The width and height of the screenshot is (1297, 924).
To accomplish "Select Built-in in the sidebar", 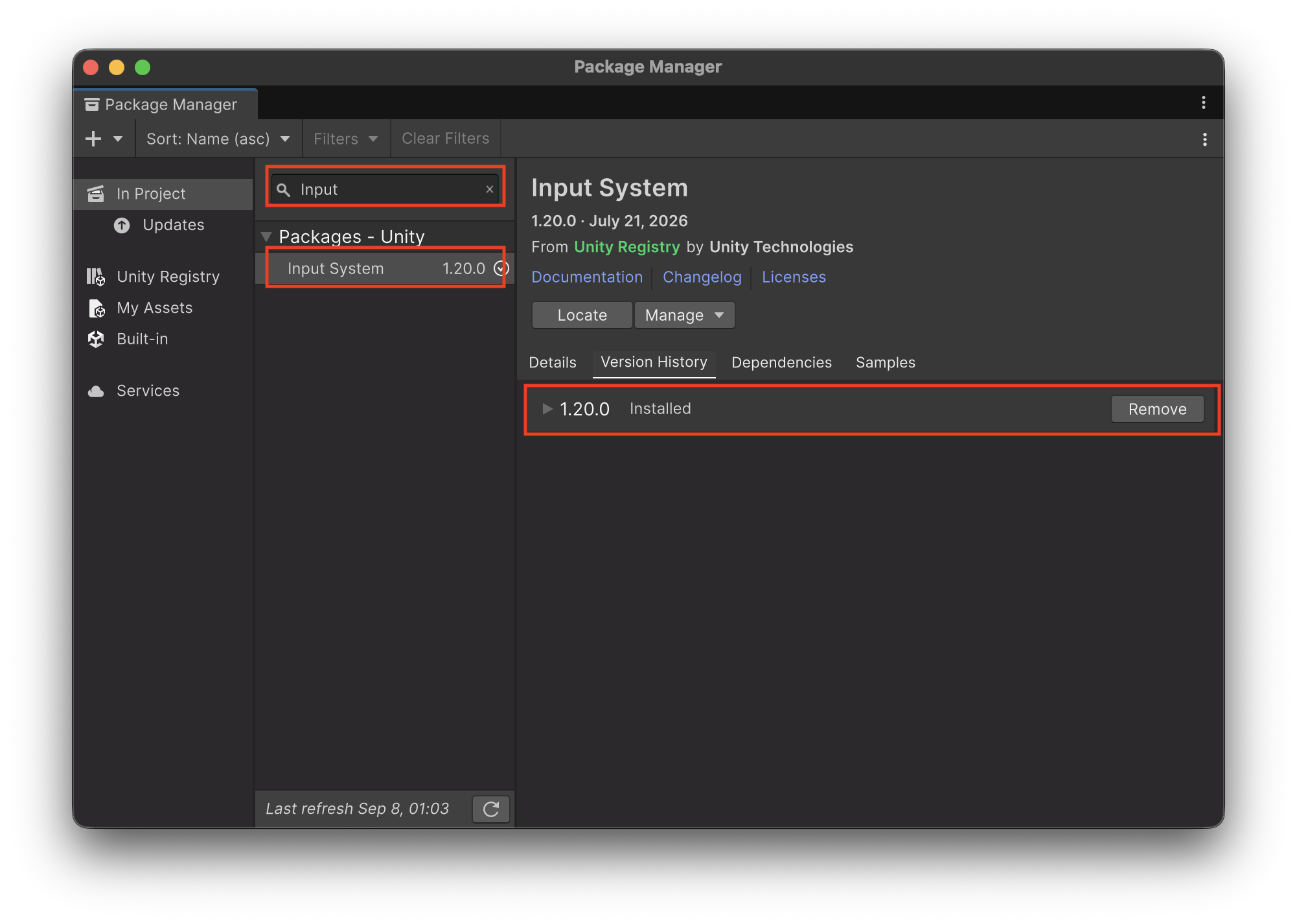I will [x=163, y=339].
